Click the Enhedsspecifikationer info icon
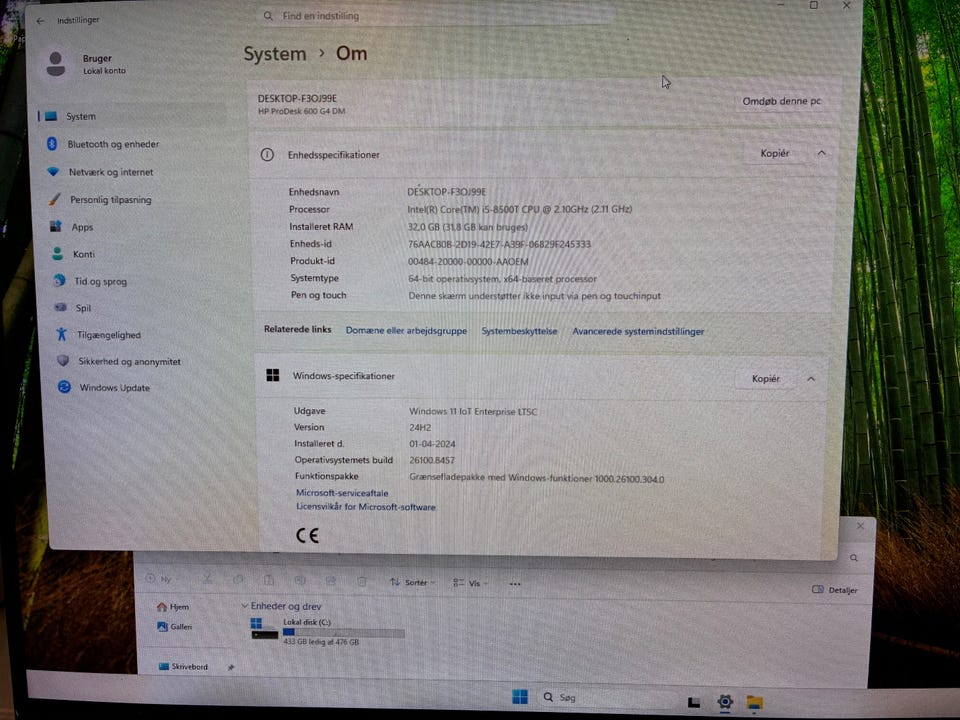 pyautogui.click(x=267, y=155)
